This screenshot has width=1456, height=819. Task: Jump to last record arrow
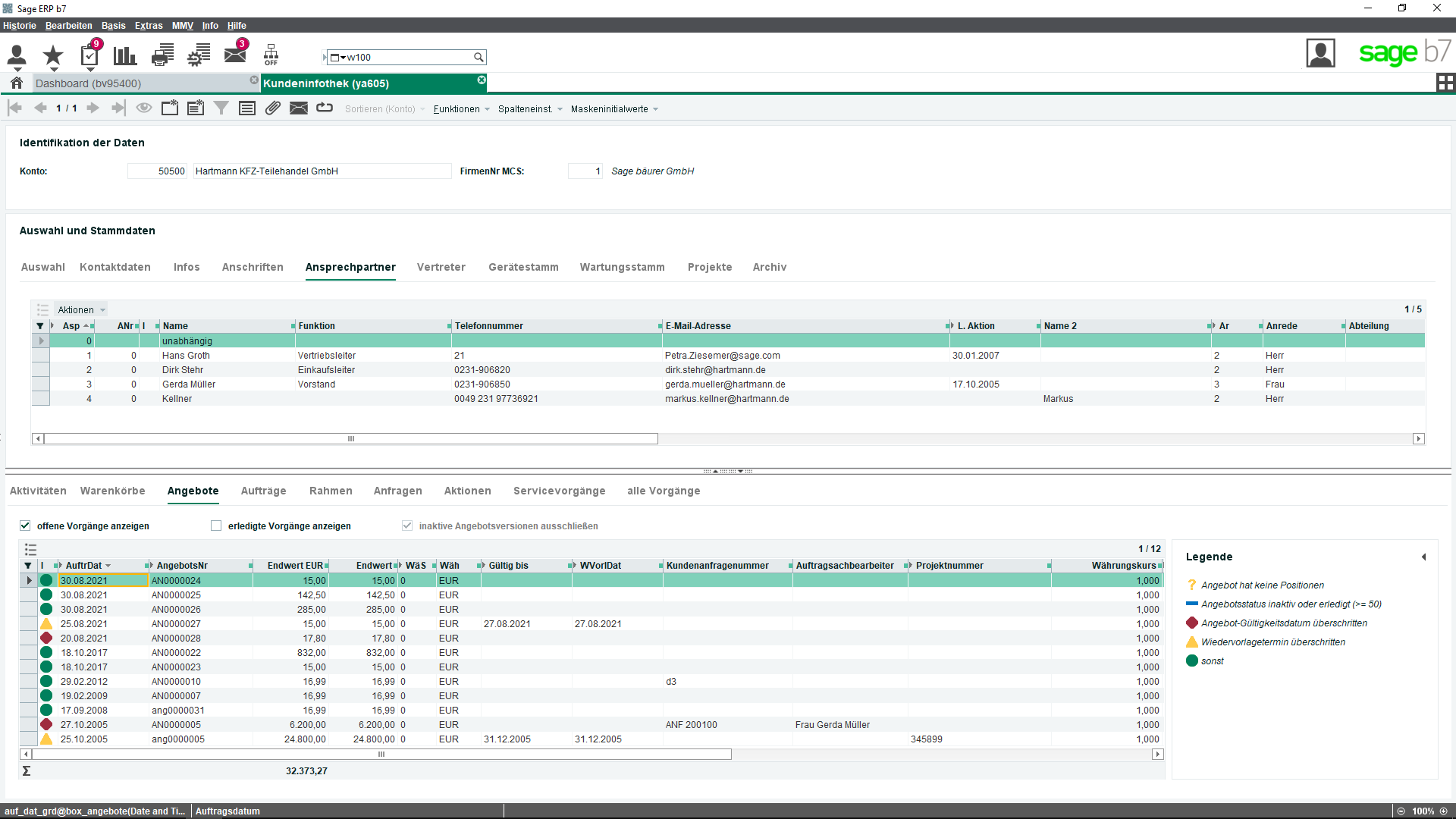118,108
